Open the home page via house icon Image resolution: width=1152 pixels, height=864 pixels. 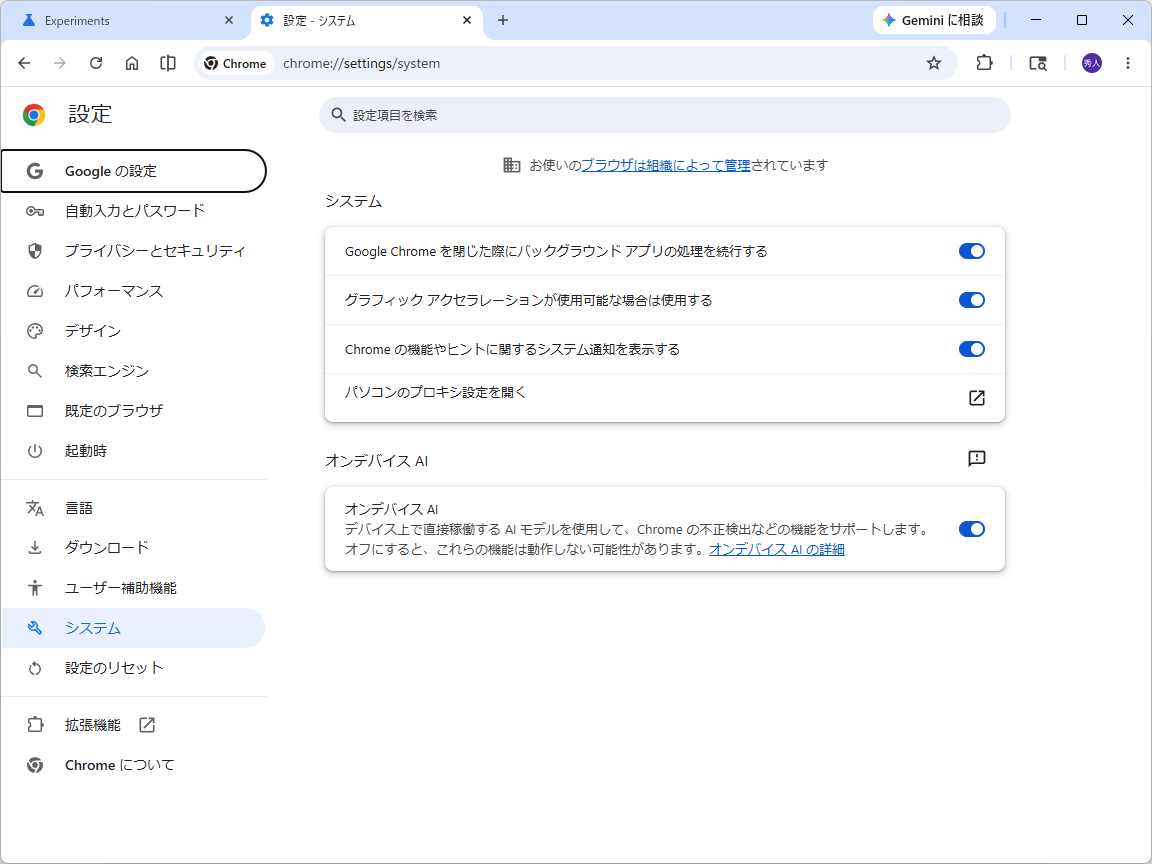[x=132, y=63]
